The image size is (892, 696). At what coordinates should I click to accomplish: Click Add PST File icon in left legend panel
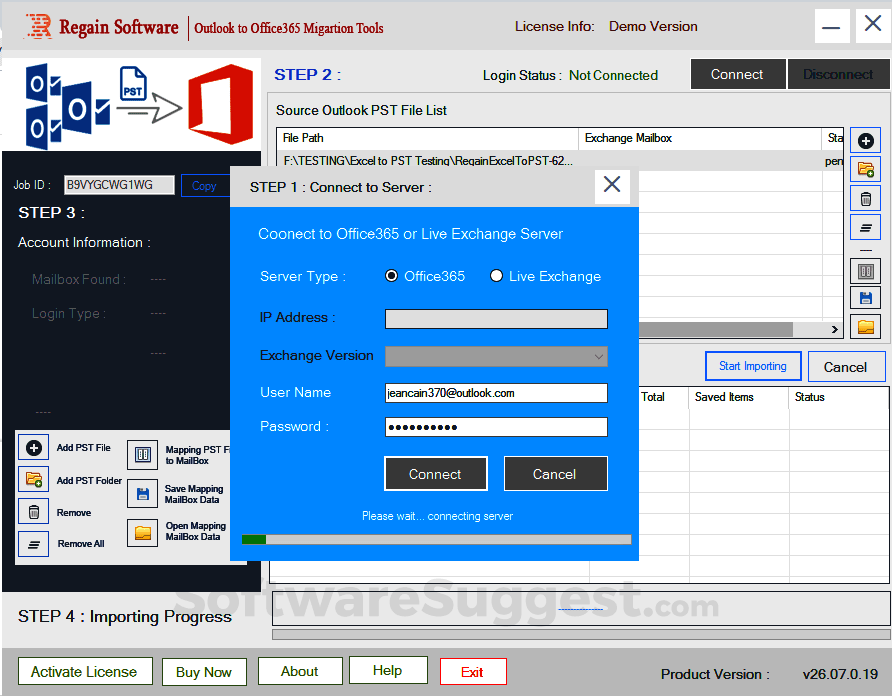34,448
